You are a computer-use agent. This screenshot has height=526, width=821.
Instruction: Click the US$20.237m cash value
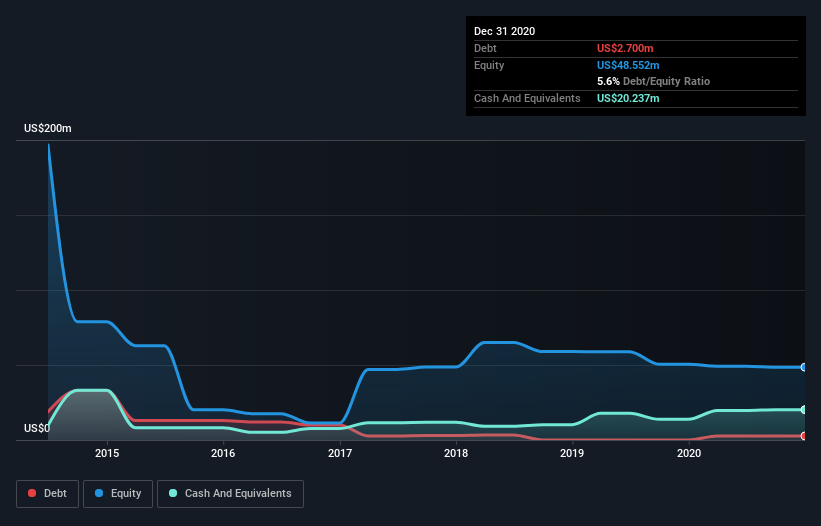[628, 98]
